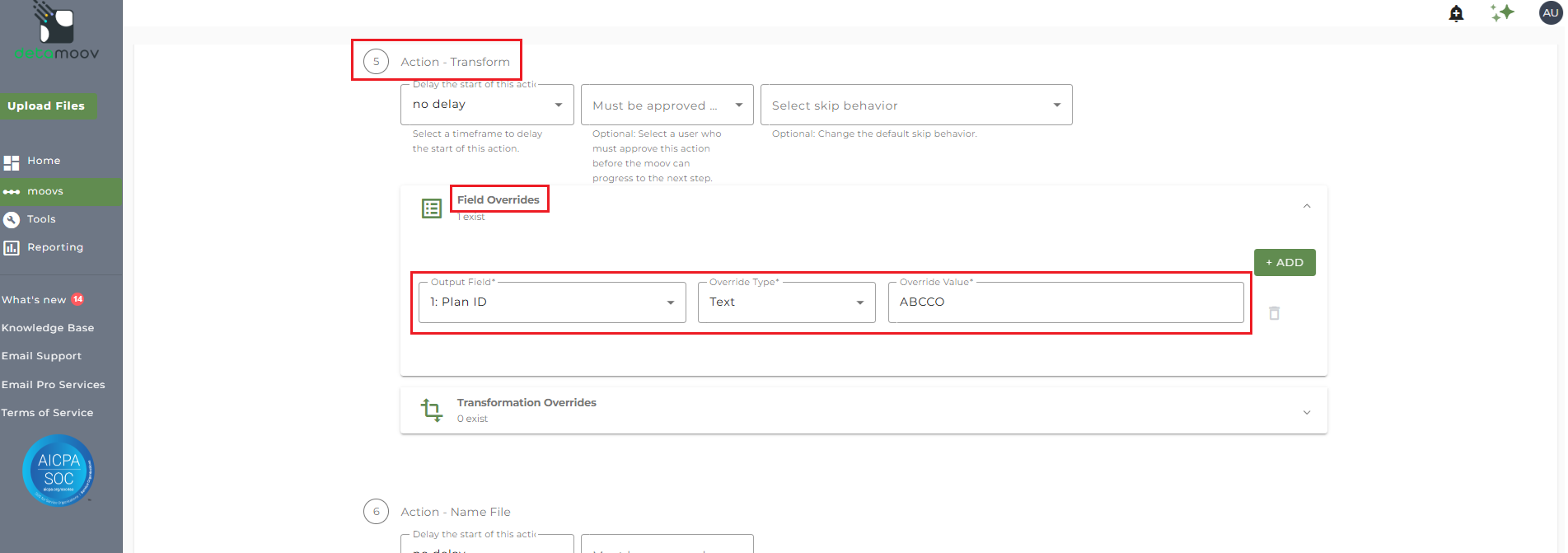Open the 'no delay' timeframe dropdown
Viewport: 1568px width, 553px height.
click(487, 105)
